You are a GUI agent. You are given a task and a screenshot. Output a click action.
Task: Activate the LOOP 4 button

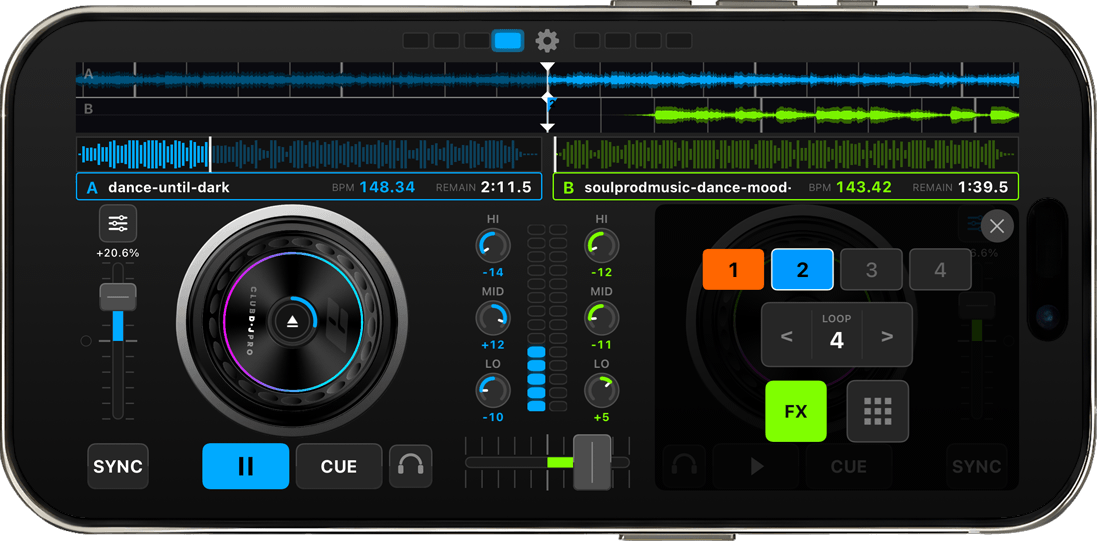tap(837, 335)
